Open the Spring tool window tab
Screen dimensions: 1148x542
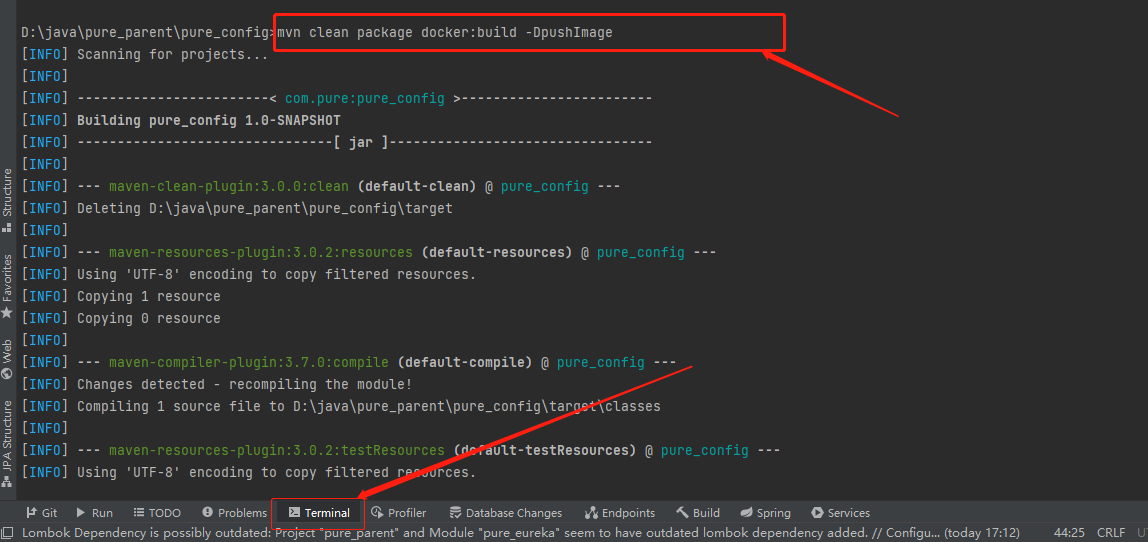point(765,513)
